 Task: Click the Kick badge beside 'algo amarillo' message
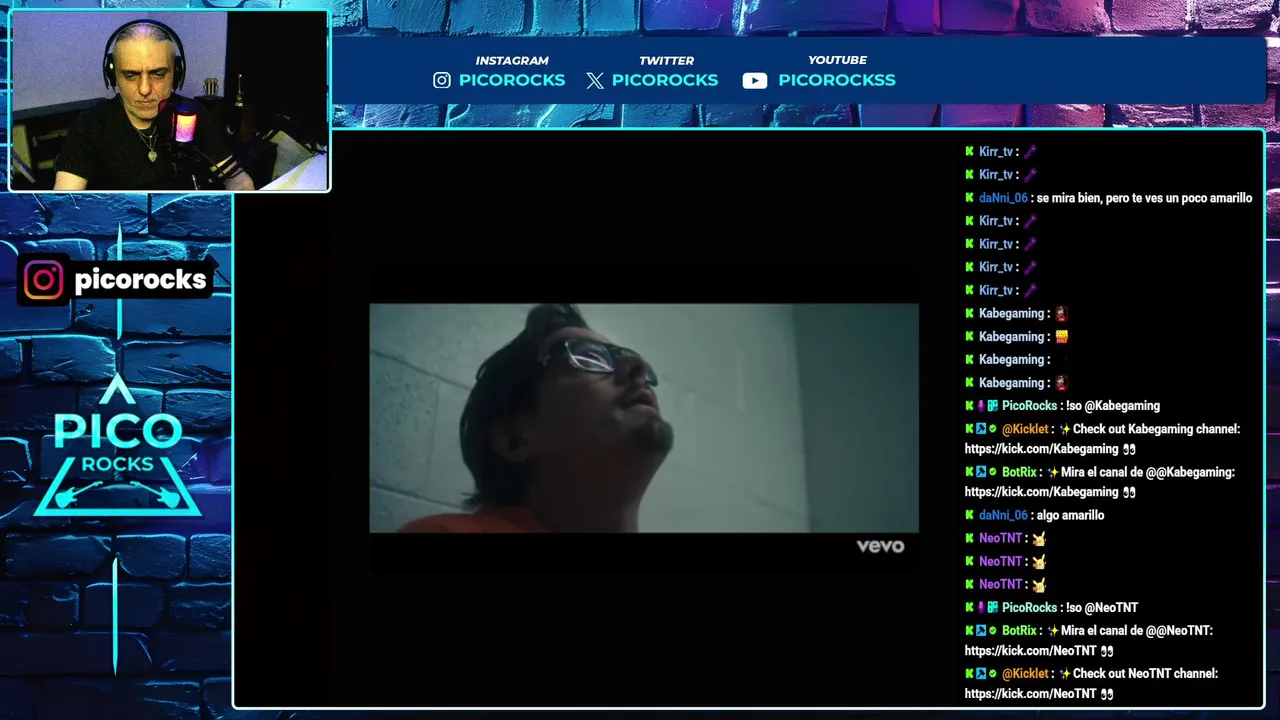pos(969,515)
